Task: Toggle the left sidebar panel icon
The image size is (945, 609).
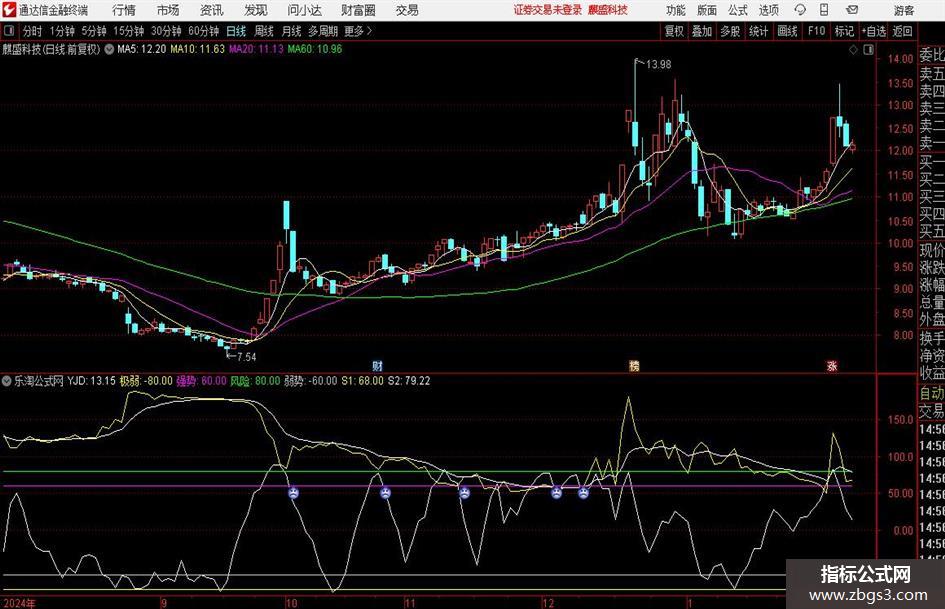Action: point(9,31)
